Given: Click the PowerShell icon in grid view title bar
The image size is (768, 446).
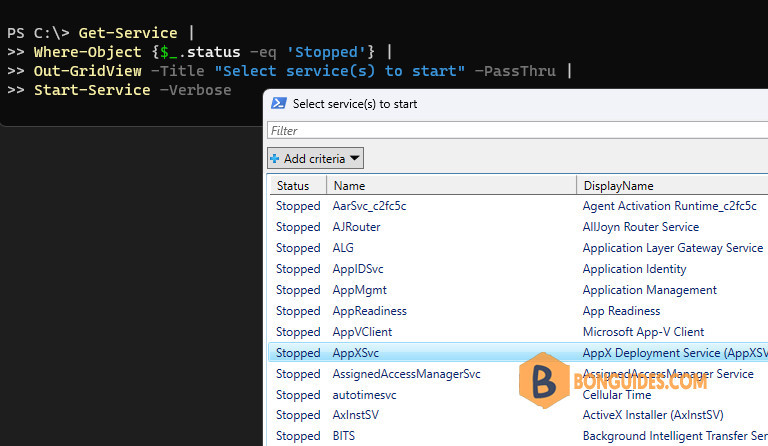Looking at the screenshot, I should pyautogui.click(x=279, y=103).
